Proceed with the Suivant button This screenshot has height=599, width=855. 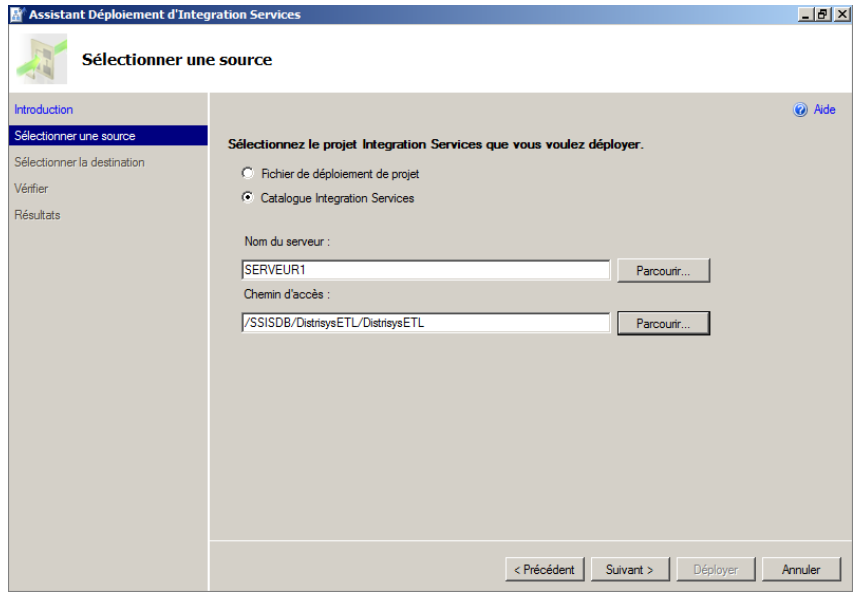click(629, 569)
